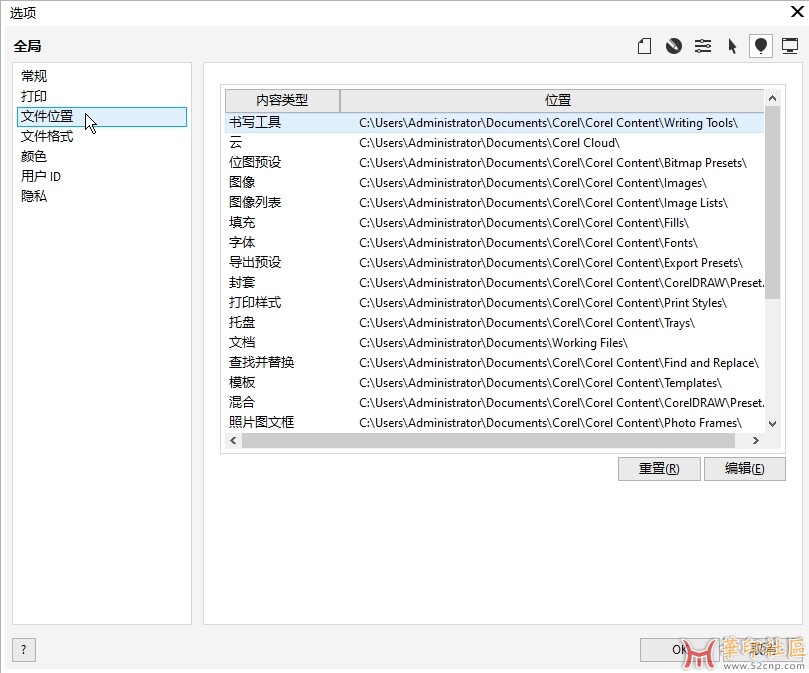
Task: Click the 编辑(E) button
Action: pos(744,468)
